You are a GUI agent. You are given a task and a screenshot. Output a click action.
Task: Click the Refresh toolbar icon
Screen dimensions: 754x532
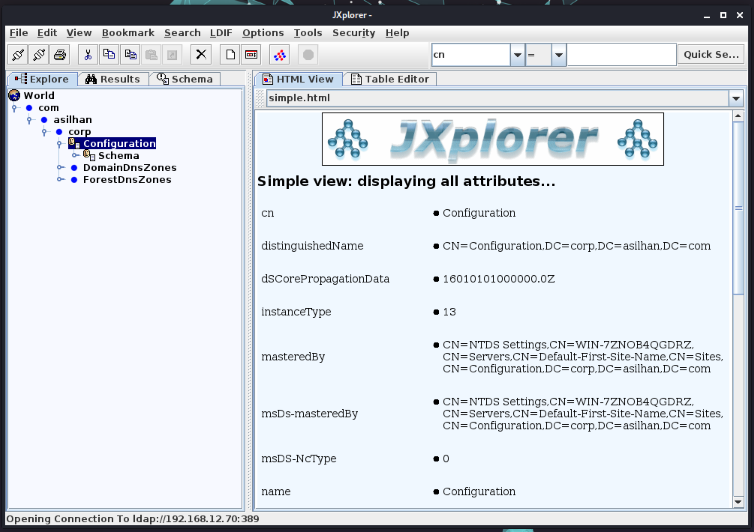point(280,54)
